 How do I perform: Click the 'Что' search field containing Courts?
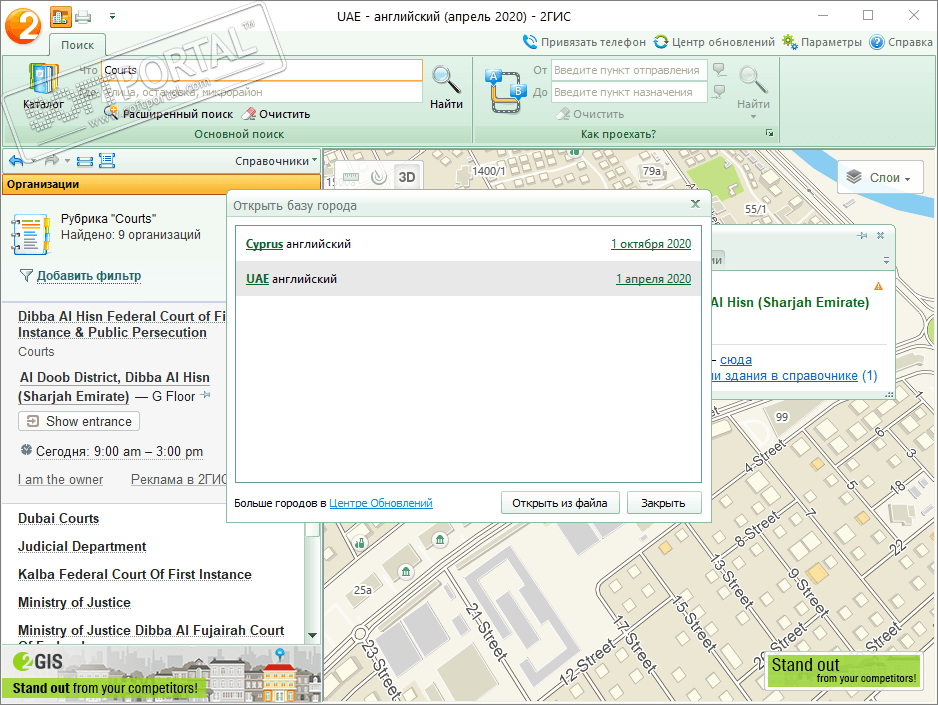point(262,70)
